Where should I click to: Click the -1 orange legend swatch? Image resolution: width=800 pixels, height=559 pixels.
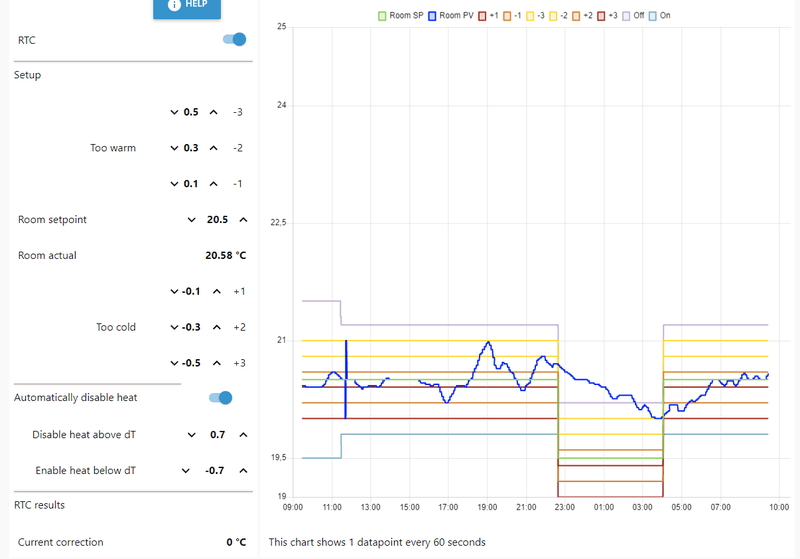(507, 16)
